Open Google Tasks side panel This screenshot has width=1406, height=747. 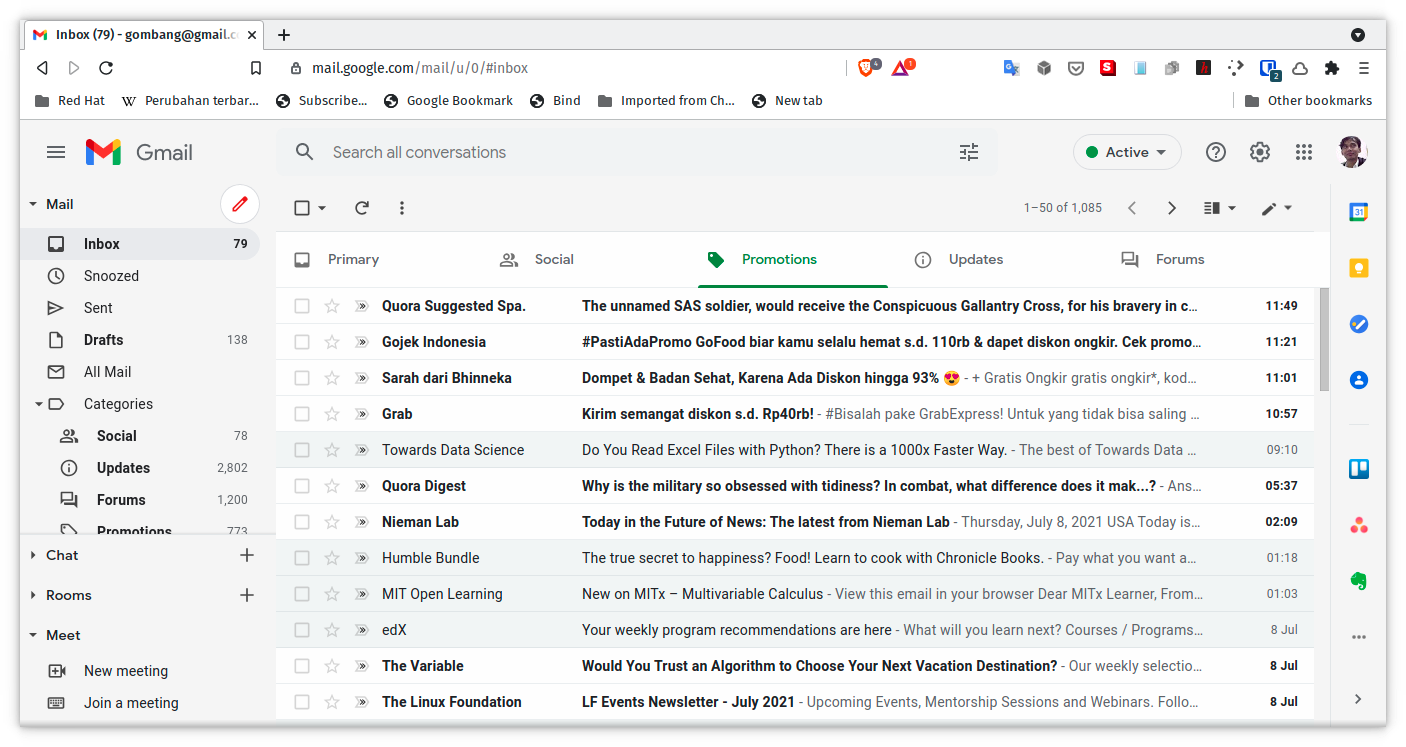tap(1358, 324)
